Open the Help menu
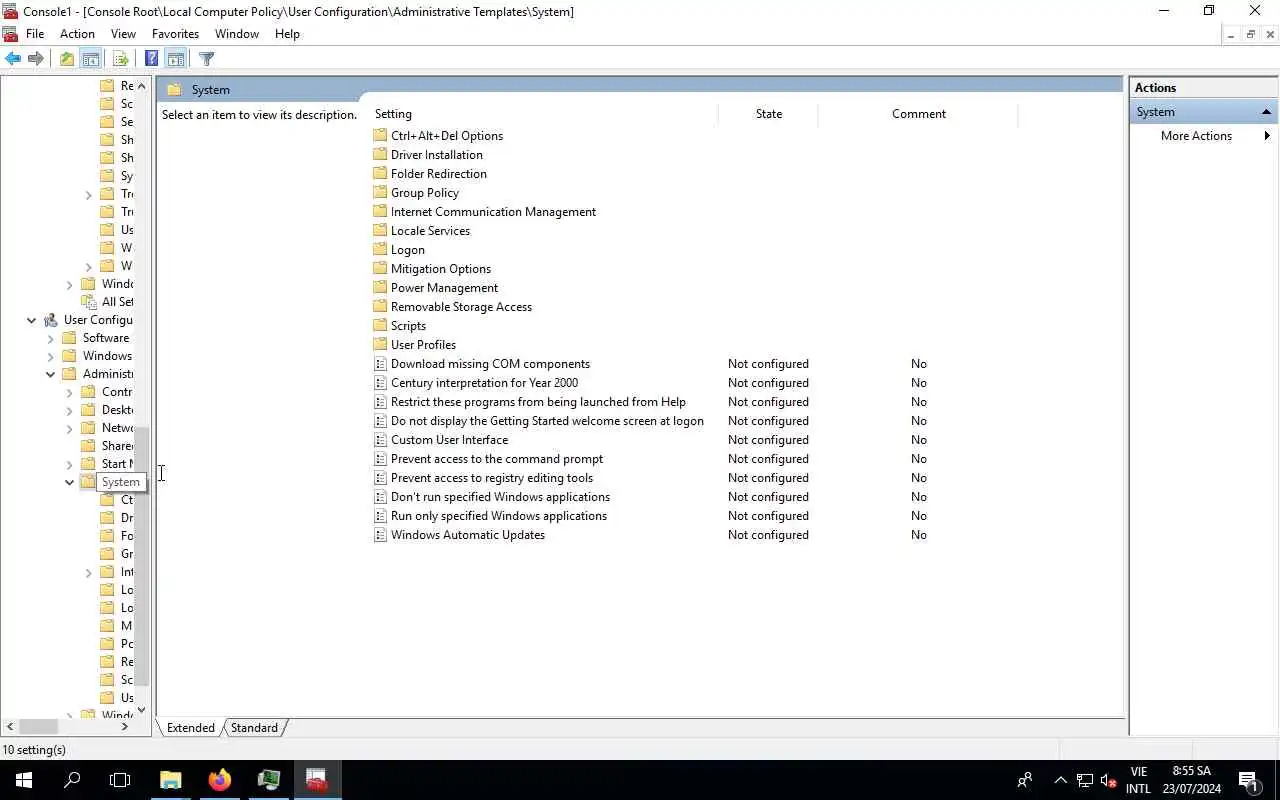The image size is (1280, 800). pos(287,34)
